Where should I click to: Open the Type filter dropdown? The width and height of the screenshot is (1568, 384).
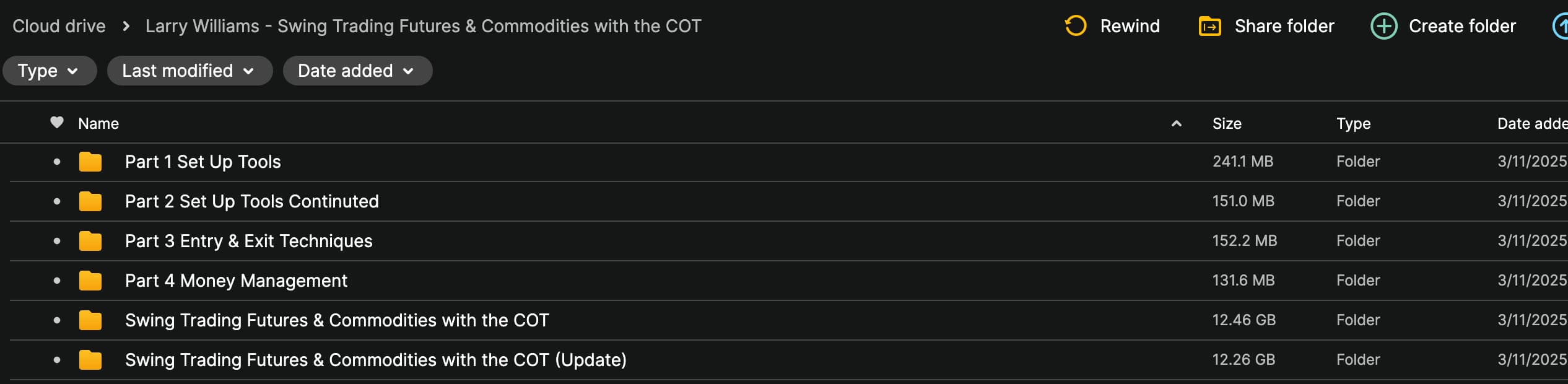(49, 71)
